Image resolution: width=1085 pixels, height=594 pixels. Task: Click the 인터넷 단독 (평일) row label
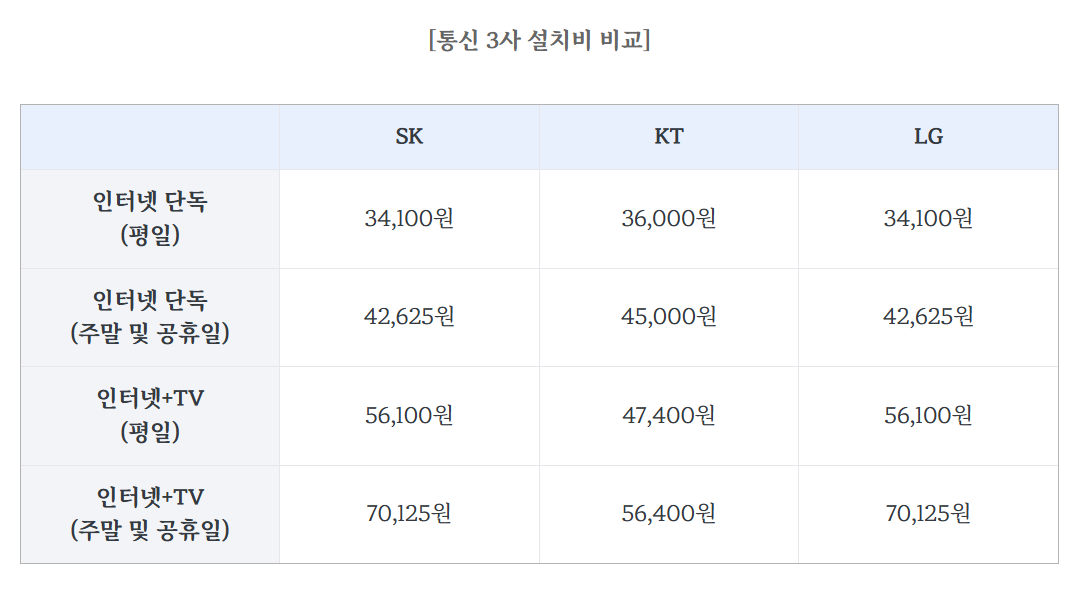click(x=150, y=218)
